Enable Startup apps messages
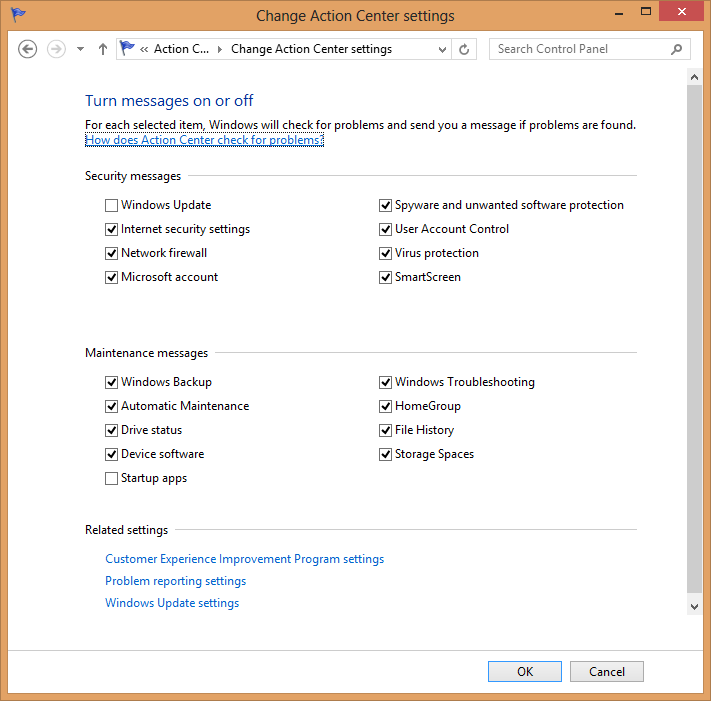The height and width of the screenshot is (701, 711). [x=111, y=478]
